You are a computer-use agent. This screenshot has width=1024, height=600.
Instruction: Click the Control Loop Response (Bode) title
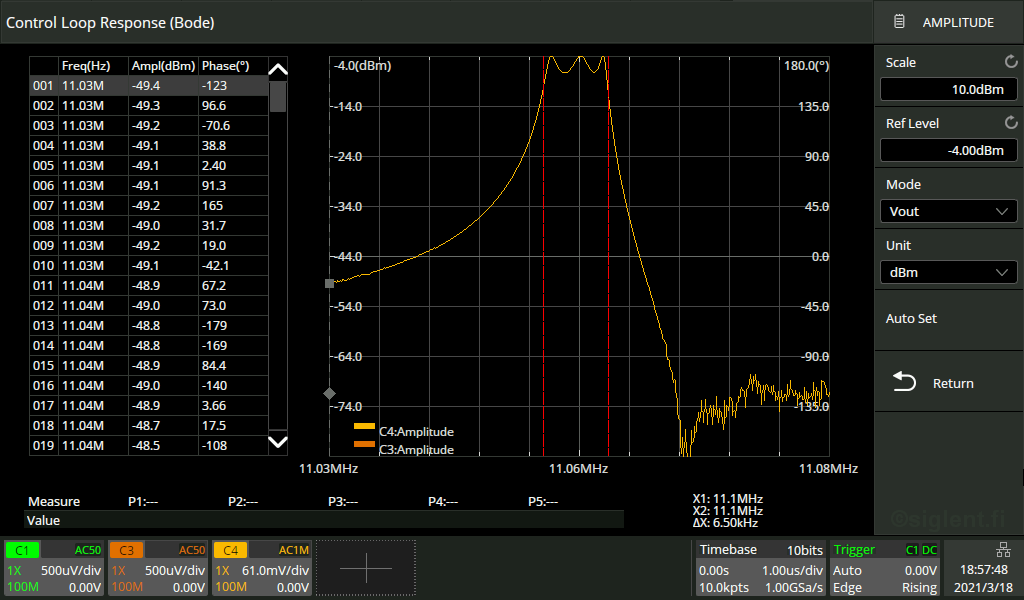click(x=110, y=22)
